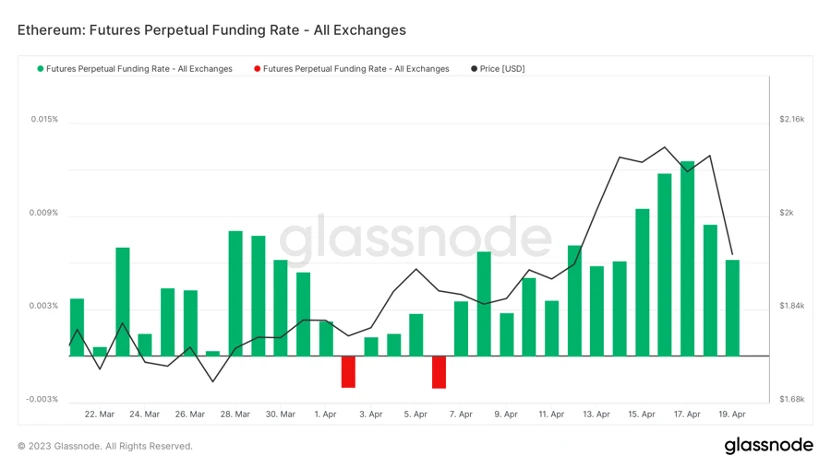Screen dimensions: 832x468
Task: Click the second red negative bar near 6. Apr
Action: 439,372
